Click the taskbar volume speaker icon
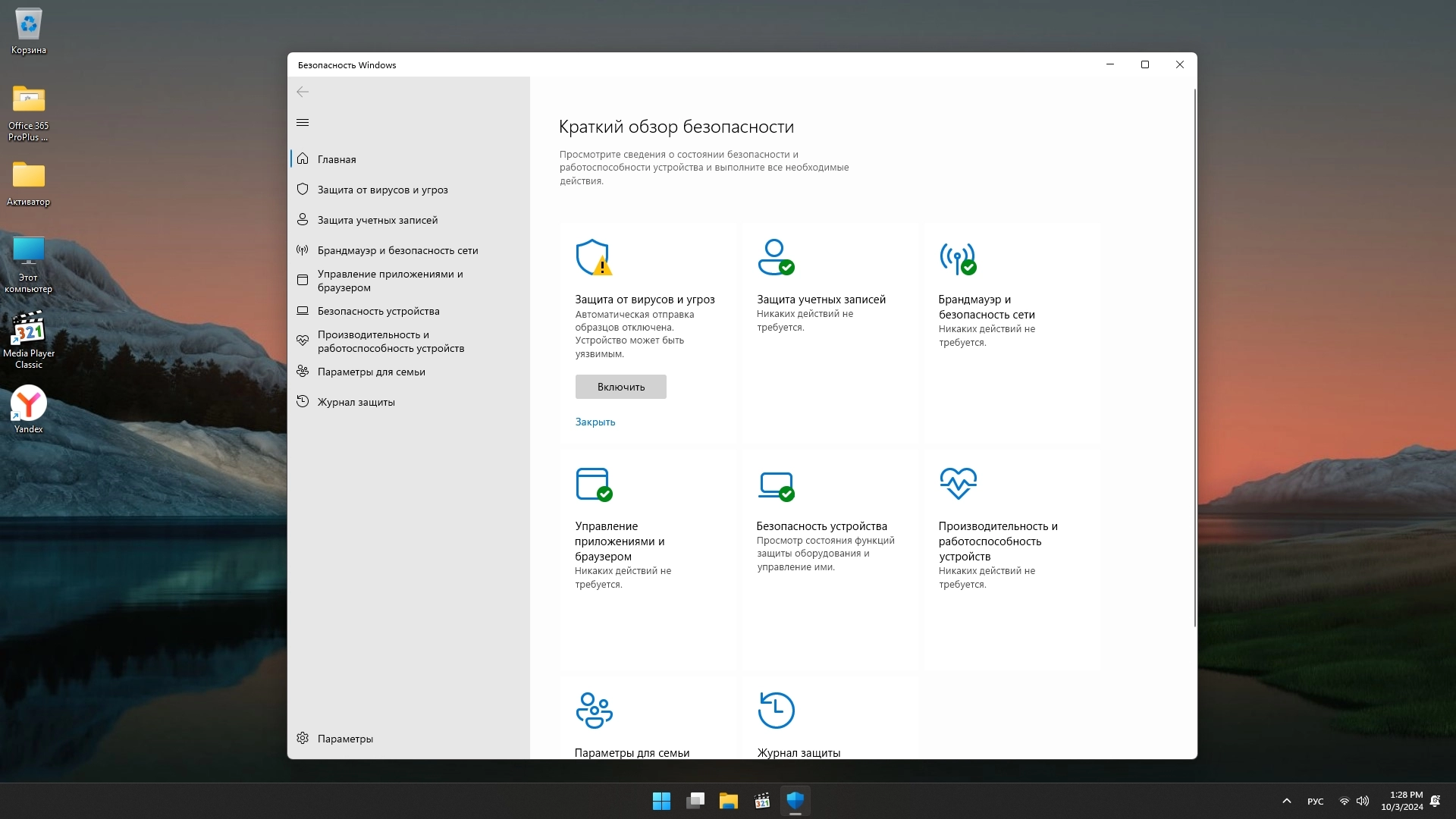The width and height of the screenshot is (1456, 819). click(x=1363, y=801)
